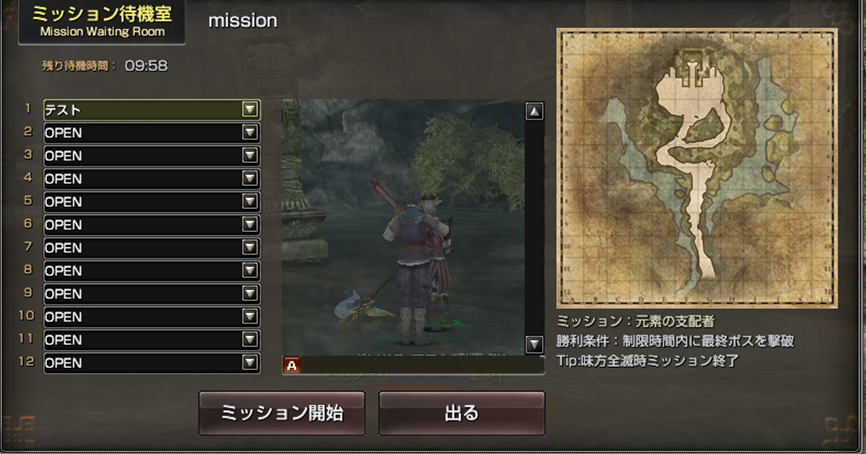Expand the slot 8 dropdown arrow

pyautogui.click(x=250, y=271)
